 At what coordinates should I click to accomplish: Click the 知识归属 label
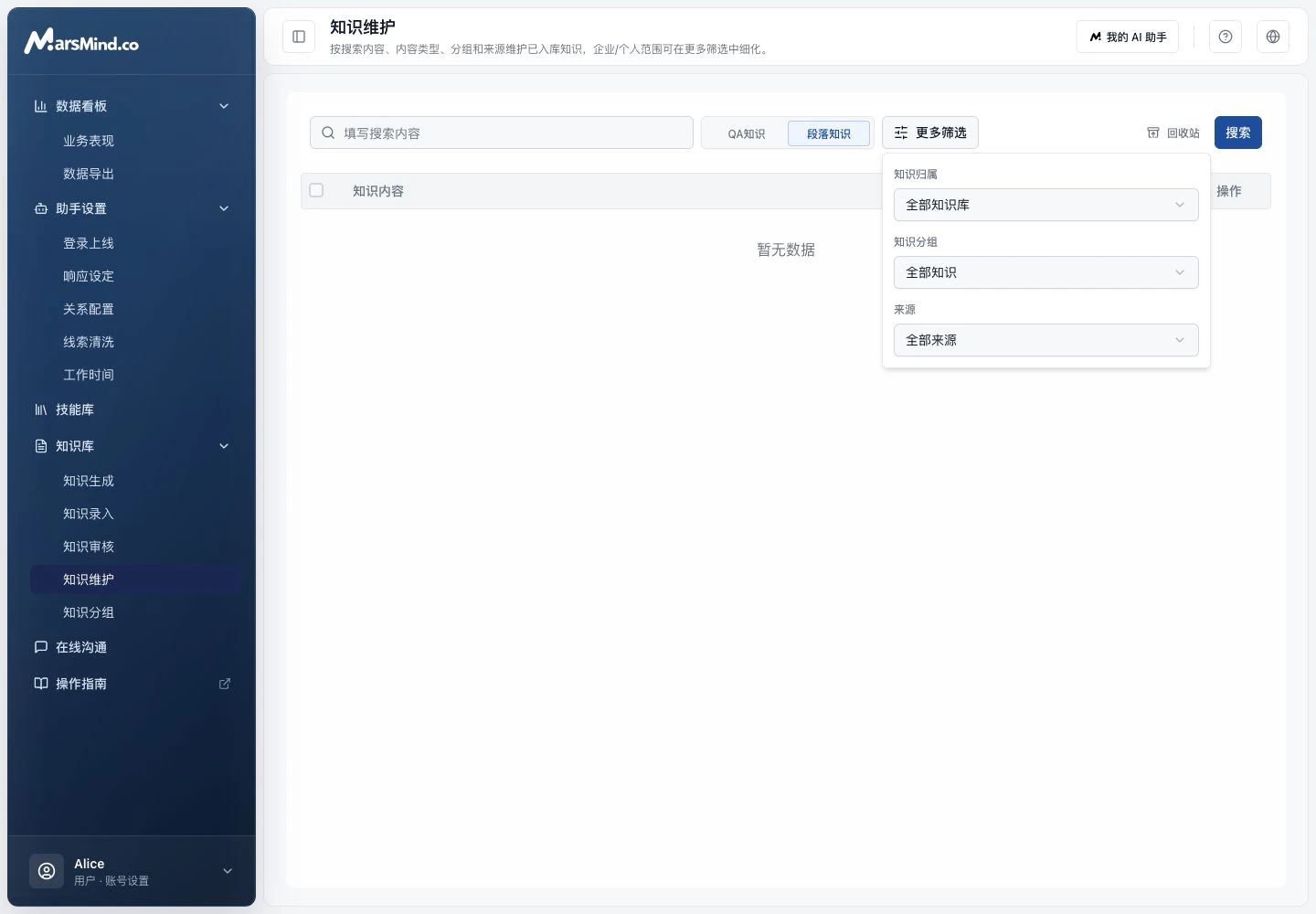(916, 174)
